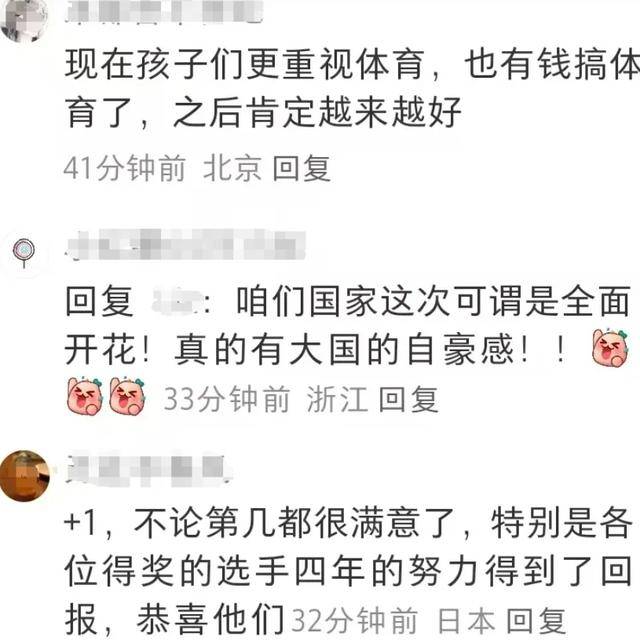Select the comment 咱们国家这次可谓是全面开花
Screen dimensions: 640x640
point(348,325)
